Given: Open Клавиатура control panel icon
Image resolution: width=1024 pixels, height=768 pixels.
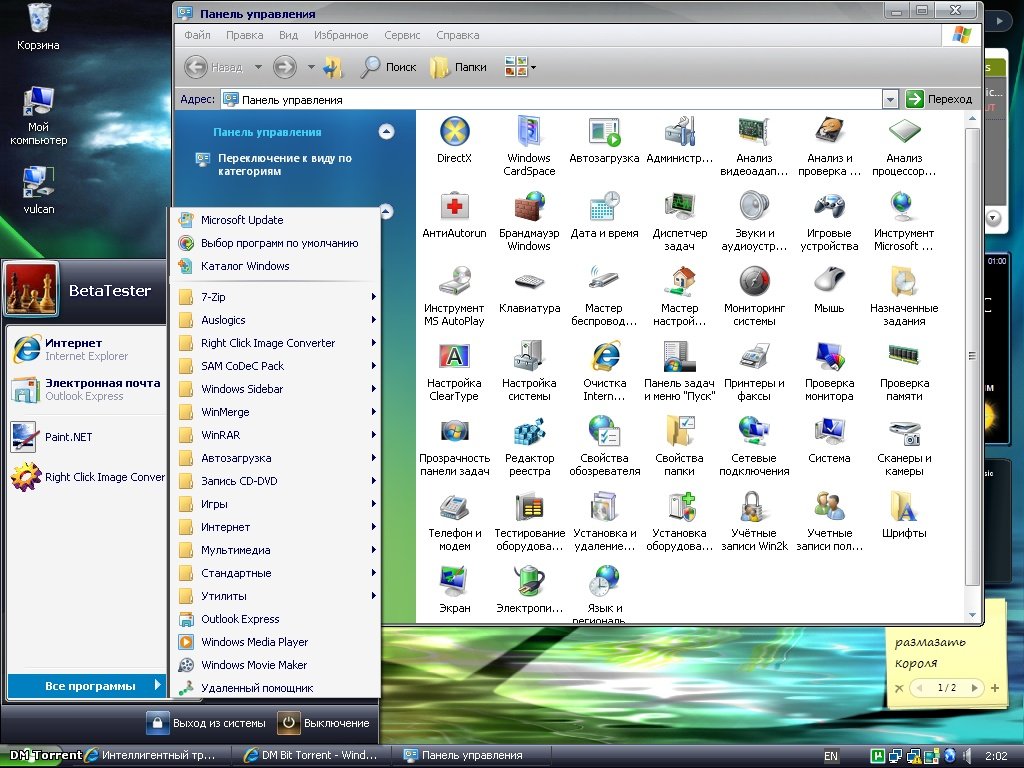Looking at the screenshot, I should tap(529, 289).
